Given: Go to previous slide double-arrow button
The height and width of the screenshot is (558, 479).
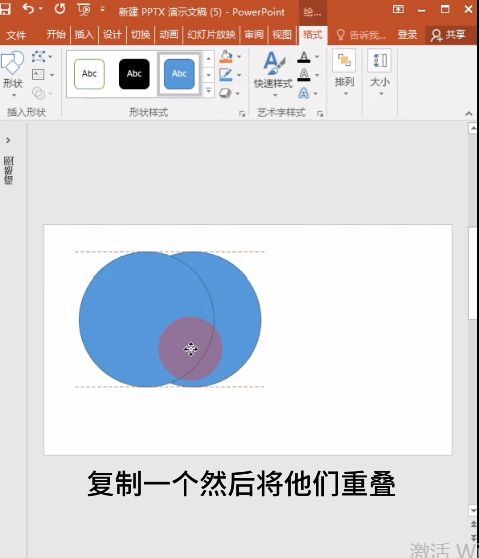Looking at the screenshot, I should click(473, 525).
